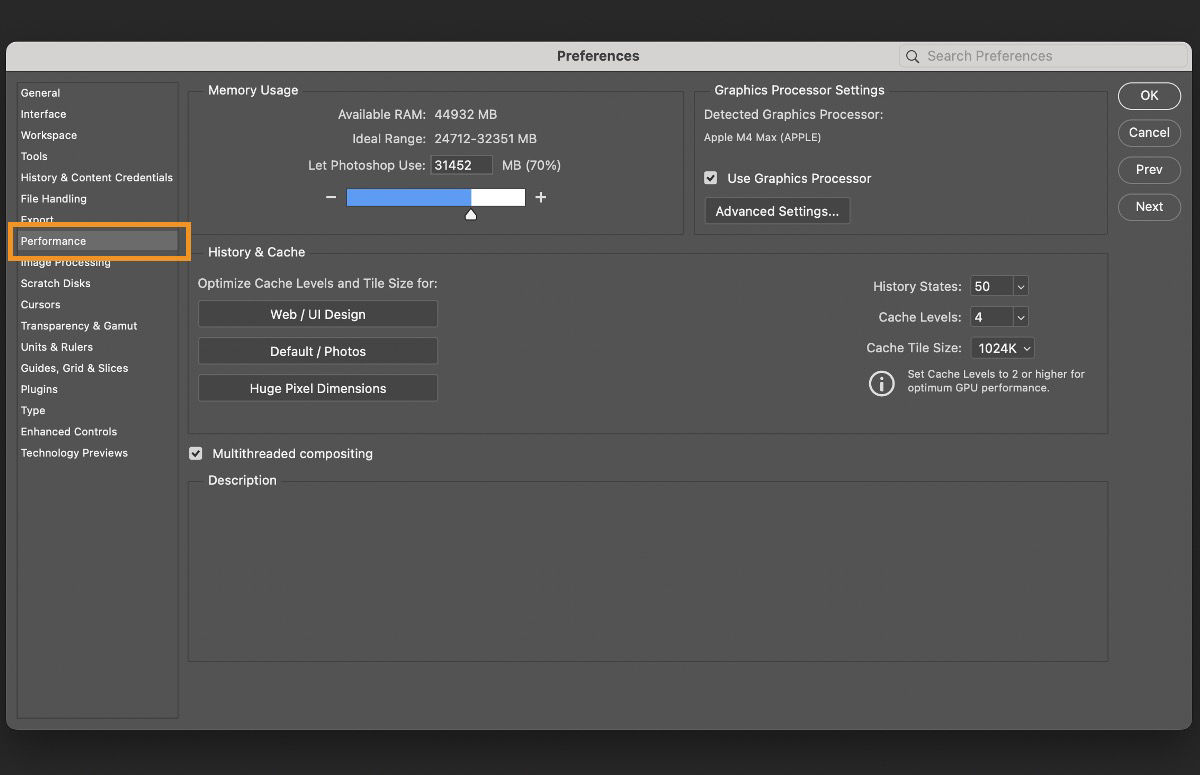The image size is (1200, 775).
Task: Click the magnifying glass in Search Preferences
Action: point(911,56)
